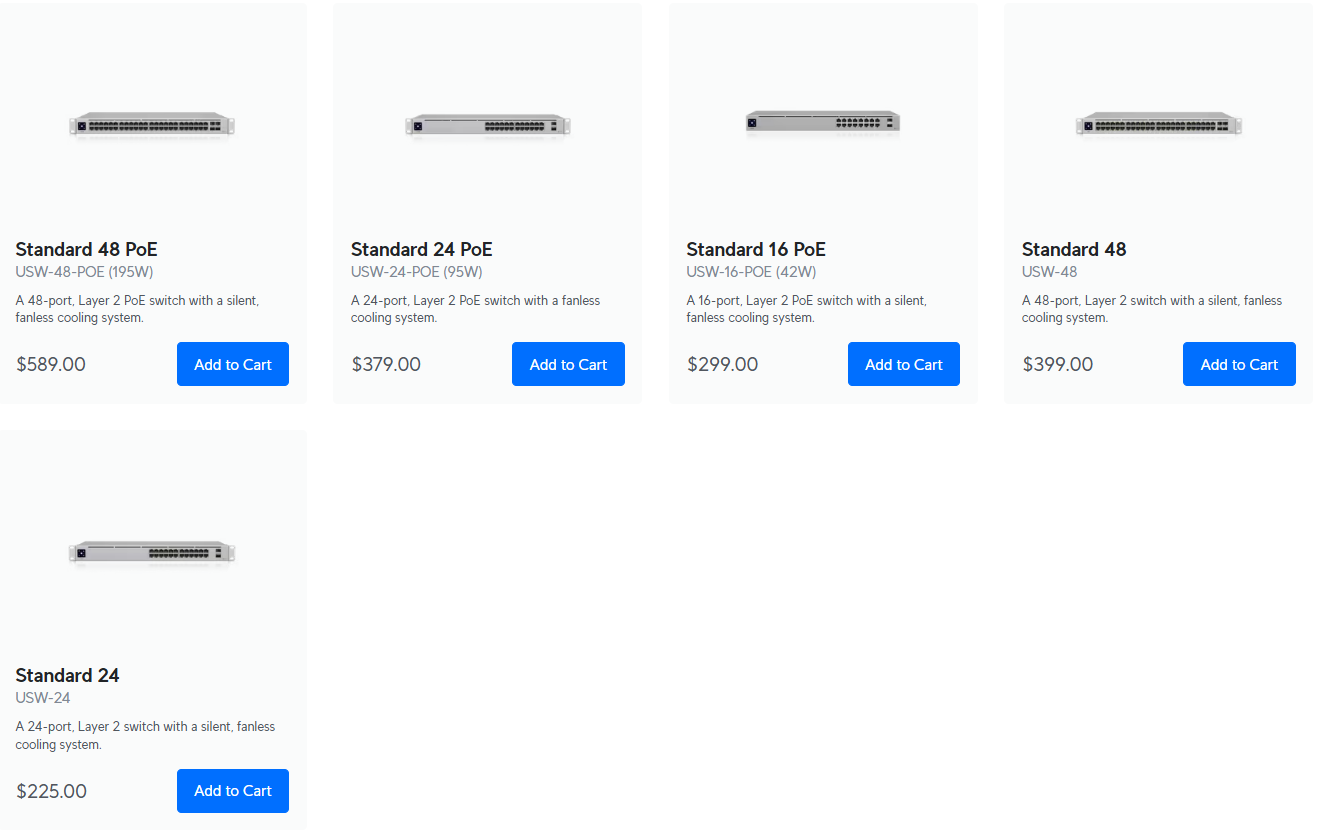
Task: Select the USW-16-POE (42W) model text
Action: coord(752,272)
